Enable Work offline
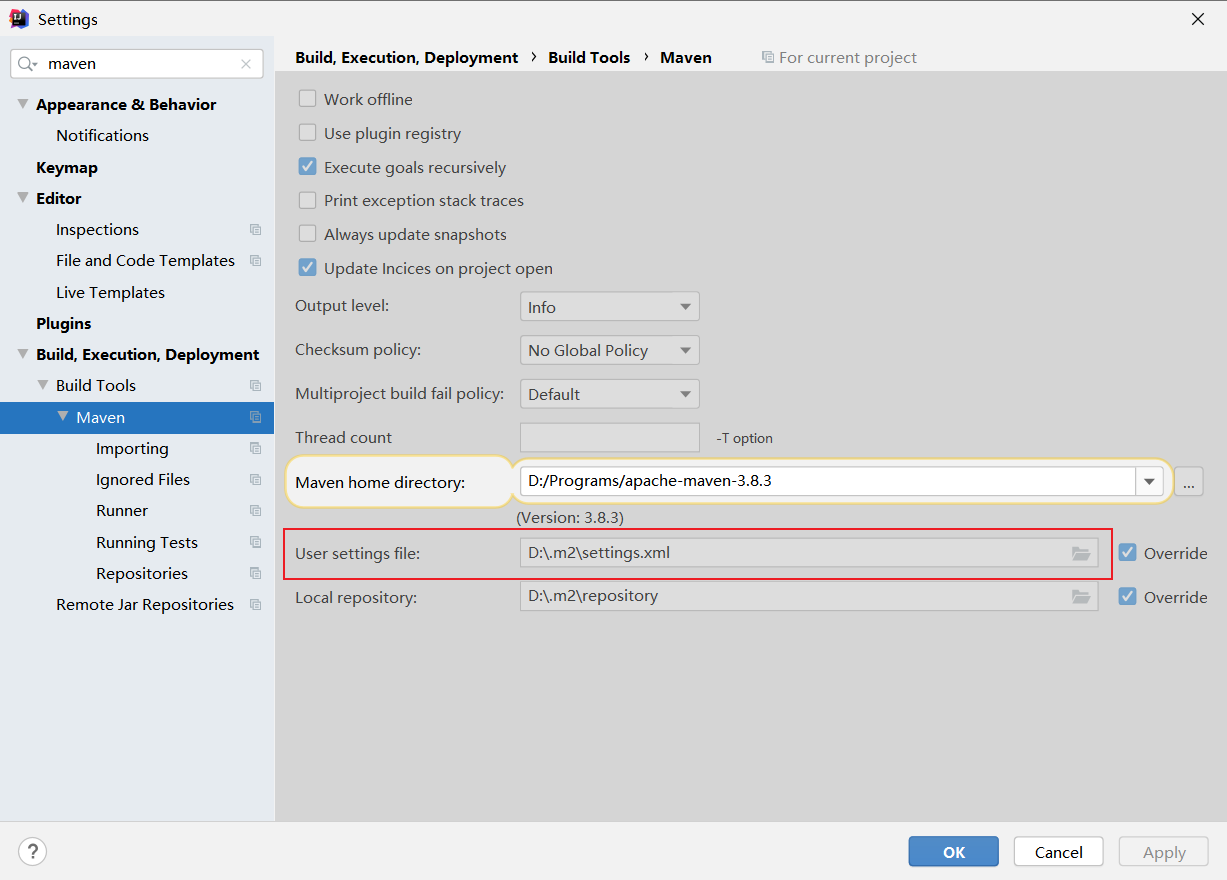The width and height of the screenshot is (1227, 880). pyautogui.click(x=308, y=99)
